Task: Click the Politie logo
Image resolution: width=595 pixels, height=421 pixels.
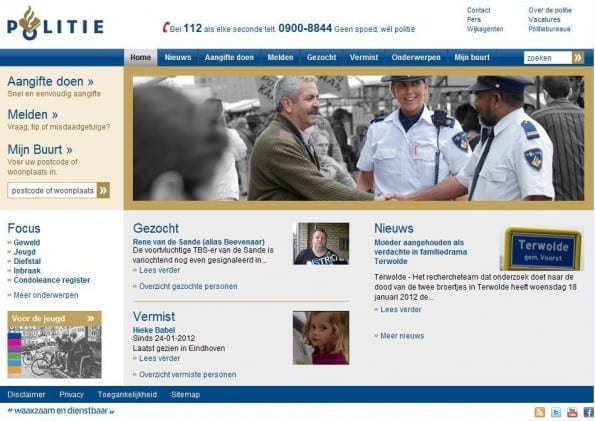Action: (x=55, y=24)
